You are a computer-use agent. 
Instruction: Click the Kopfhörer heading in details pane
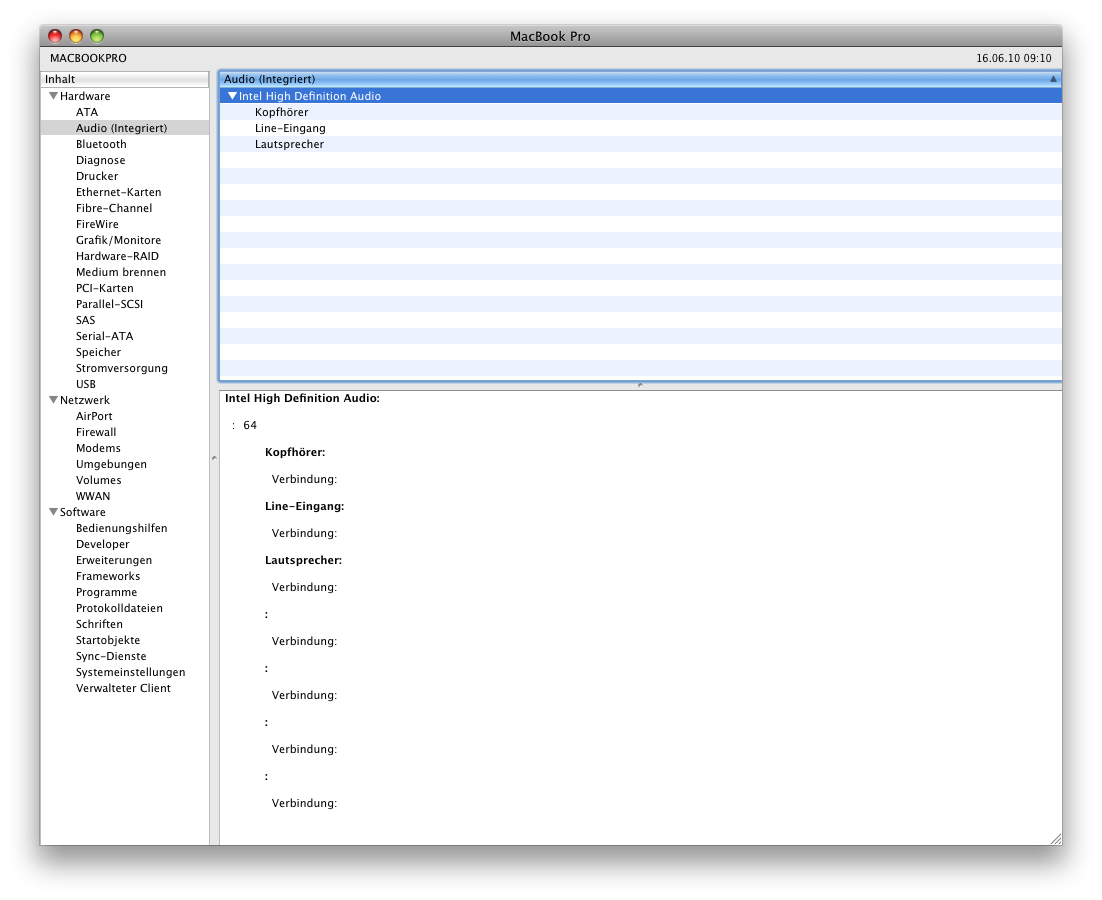tap(295, 452)
